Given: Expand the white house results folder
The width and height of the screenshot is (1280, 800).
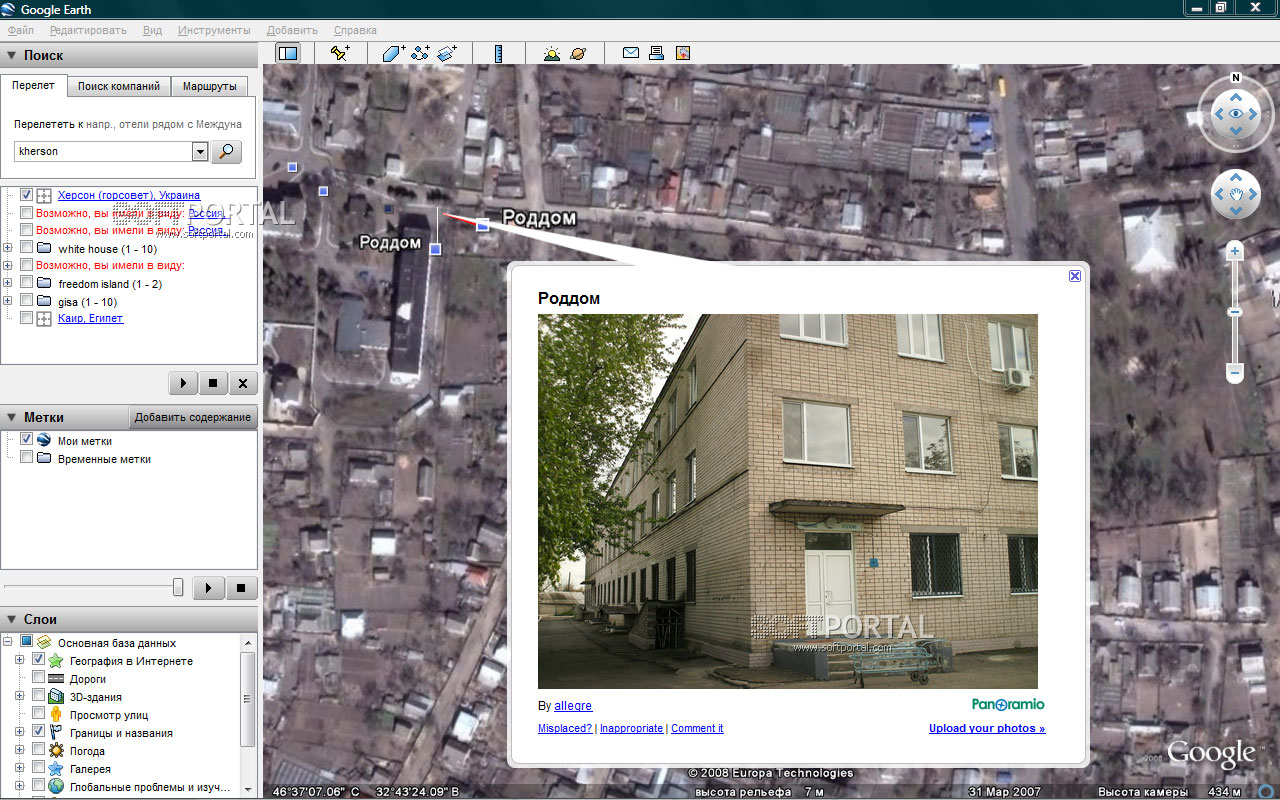Looking at the screenshot, I should coord(8,249).
